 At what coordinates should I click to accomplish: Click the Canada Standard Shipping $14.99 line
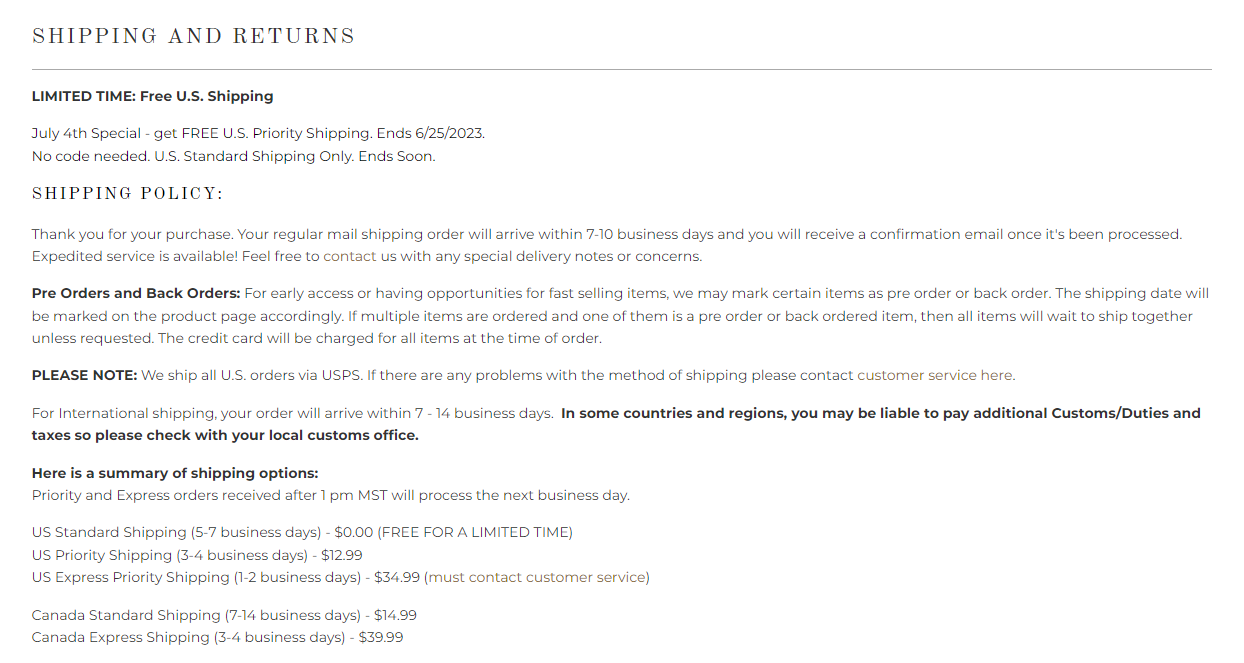224,615
